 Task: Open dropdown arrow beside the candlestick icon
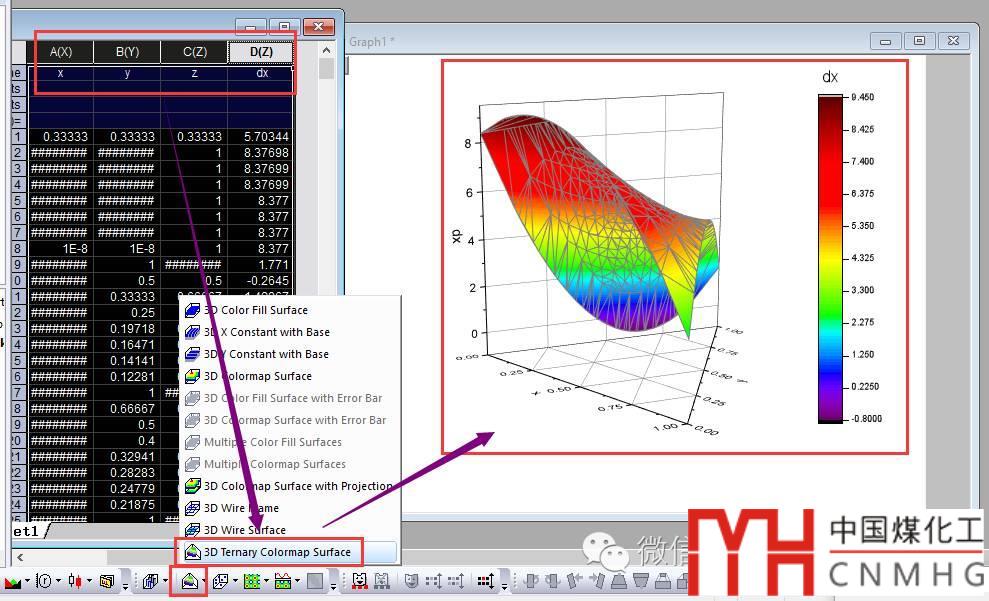pyautogui.click(x=90, y=581)
